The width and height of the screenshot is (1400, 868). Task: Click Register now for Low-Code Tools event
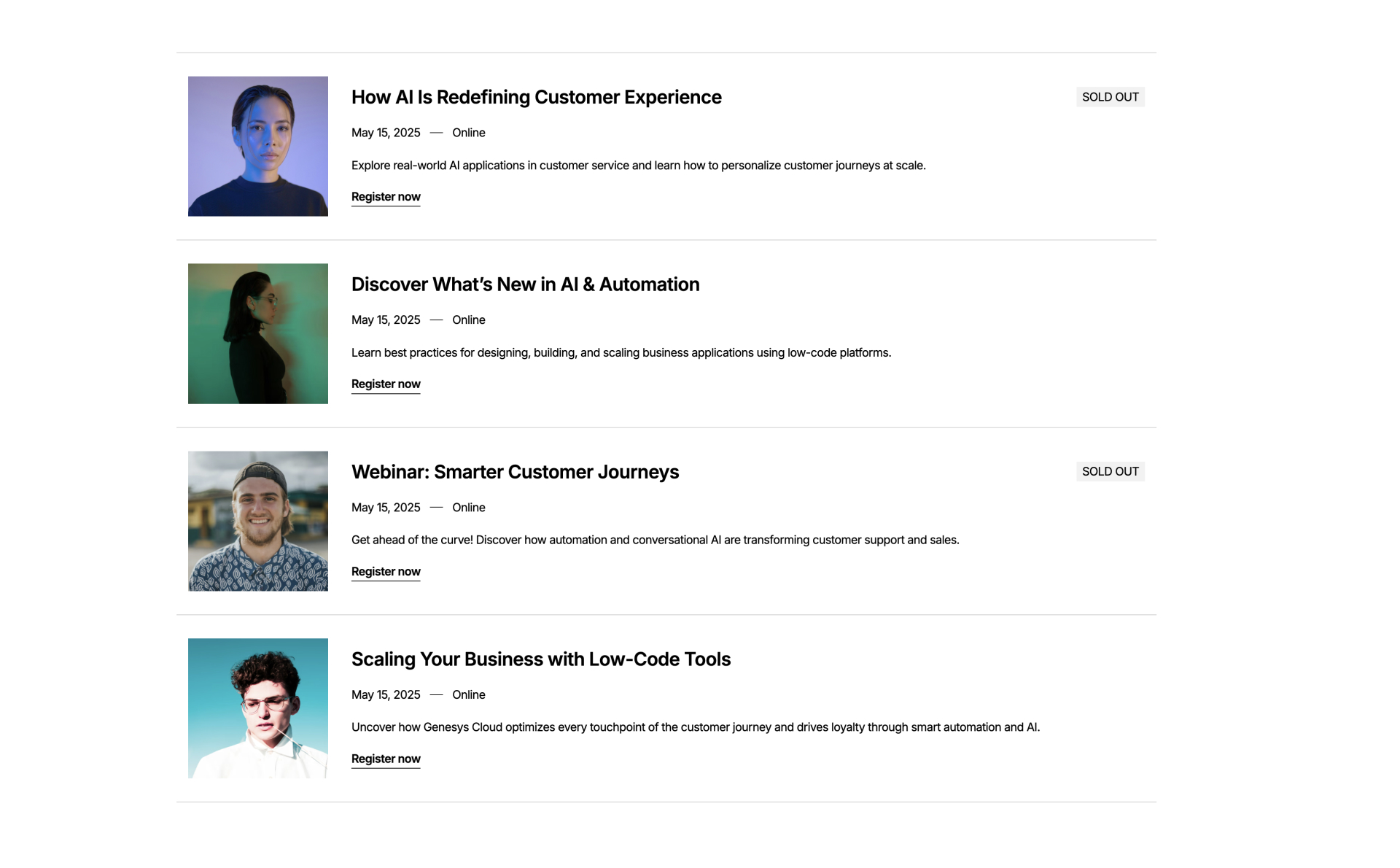pos(386,759)
